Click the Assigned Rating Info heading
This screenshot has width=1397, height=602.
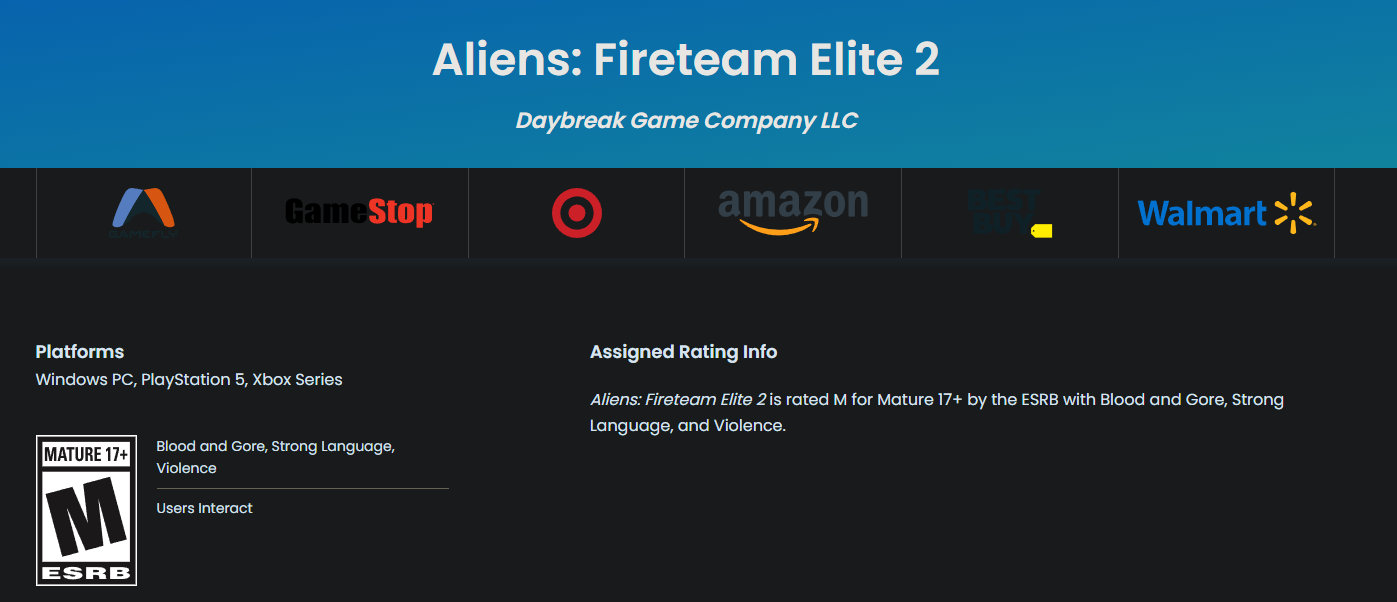click(683, 352)
